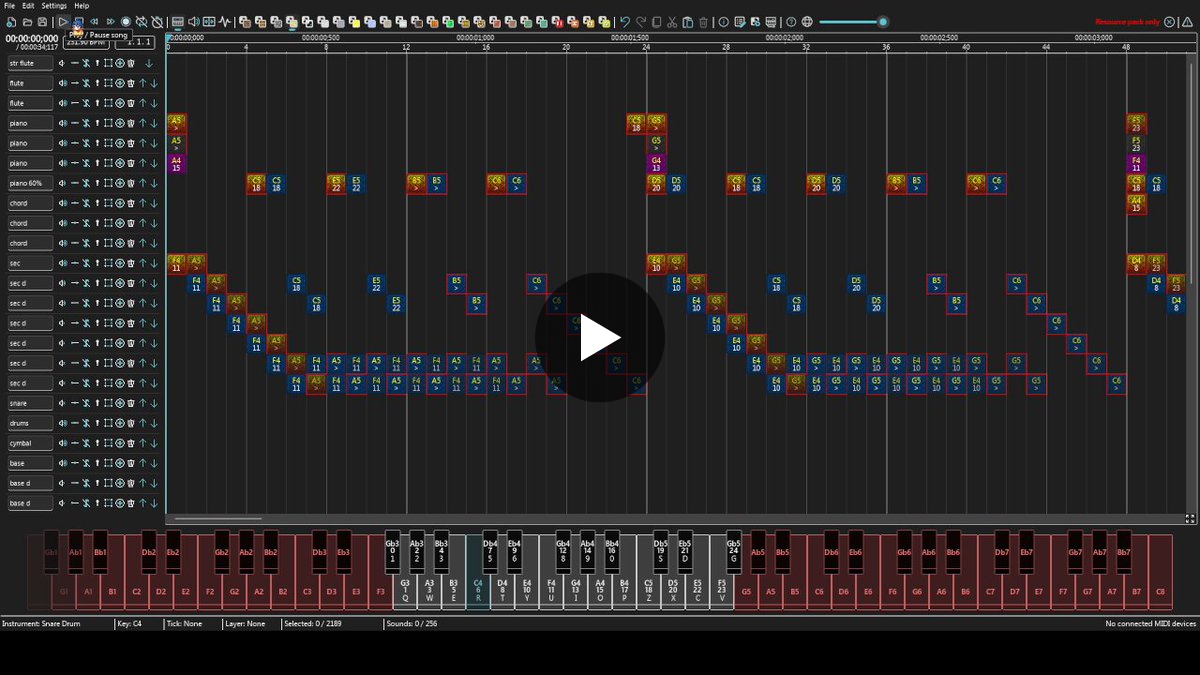Add a layer at the snare row
The image size is (1200, 675).
pos(120,403)
